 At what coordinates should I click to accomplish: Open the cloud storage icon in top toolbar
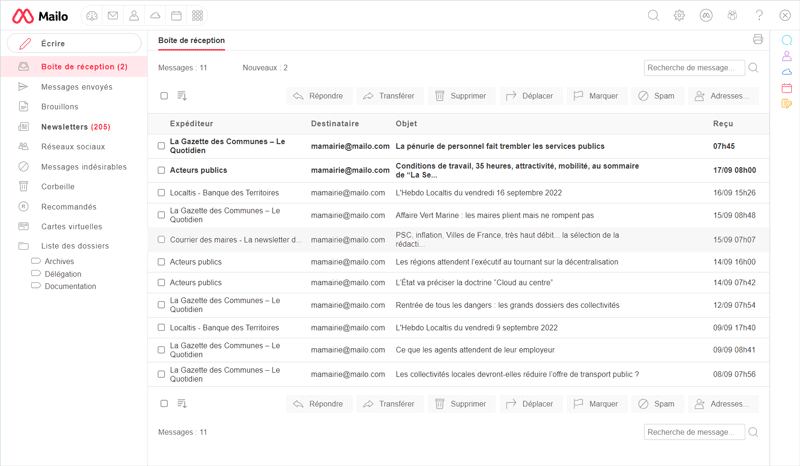click(x=155, y=16)
